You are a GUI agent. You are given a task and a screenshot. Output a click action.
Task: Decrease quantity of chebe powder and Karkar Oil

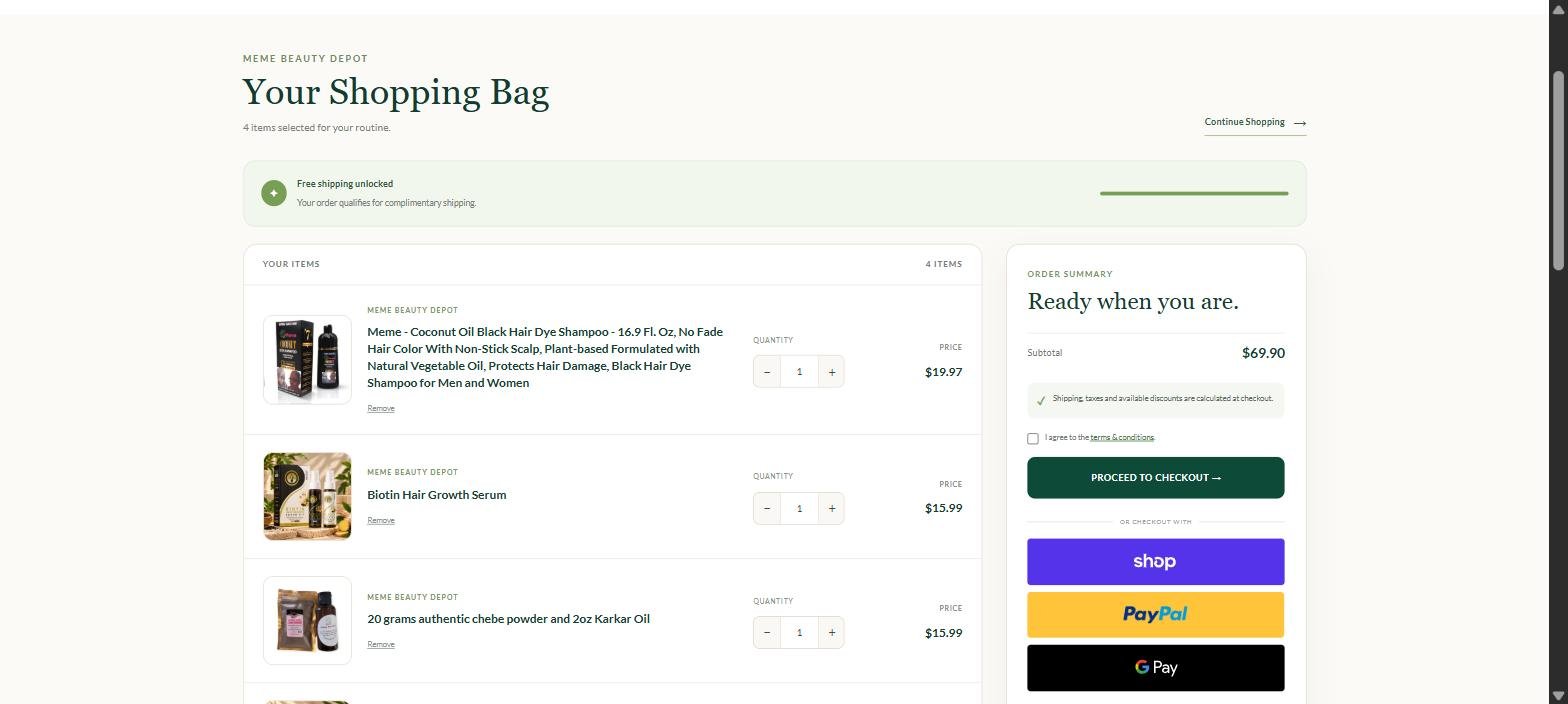[767, 632]
